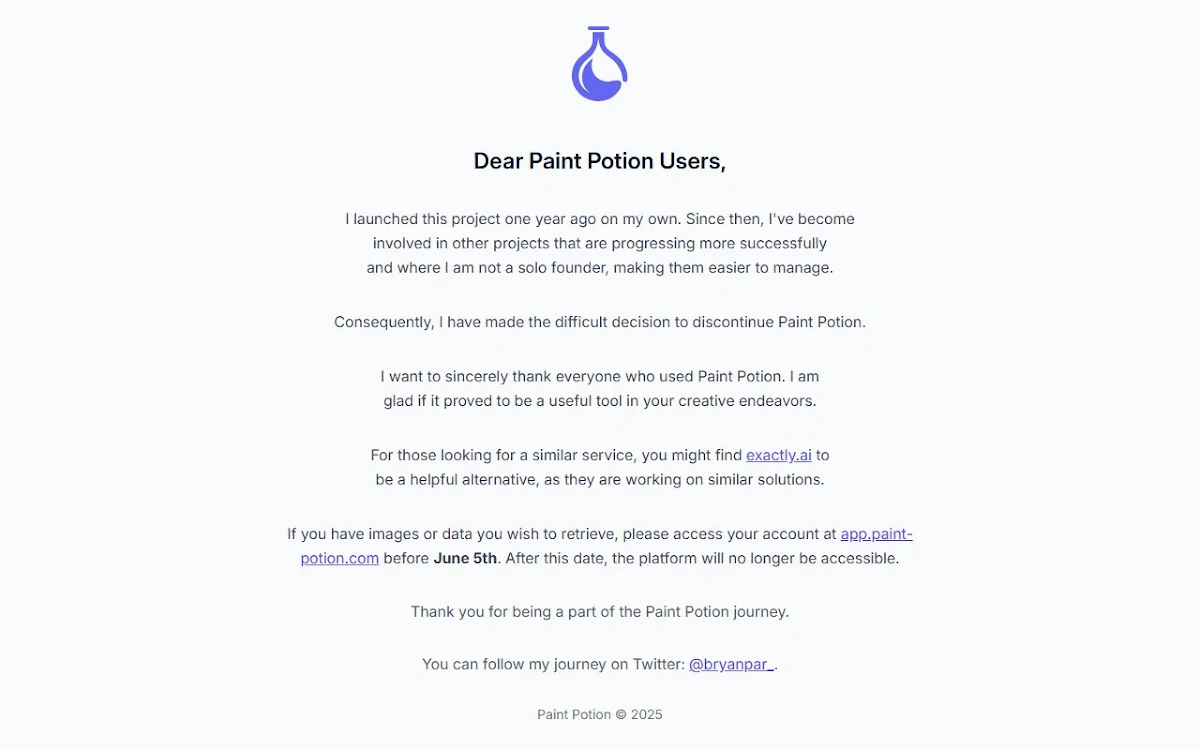Open the exactly.ai alternative service link
Viewport: 1200px width, 750px height.
point(779,455)
